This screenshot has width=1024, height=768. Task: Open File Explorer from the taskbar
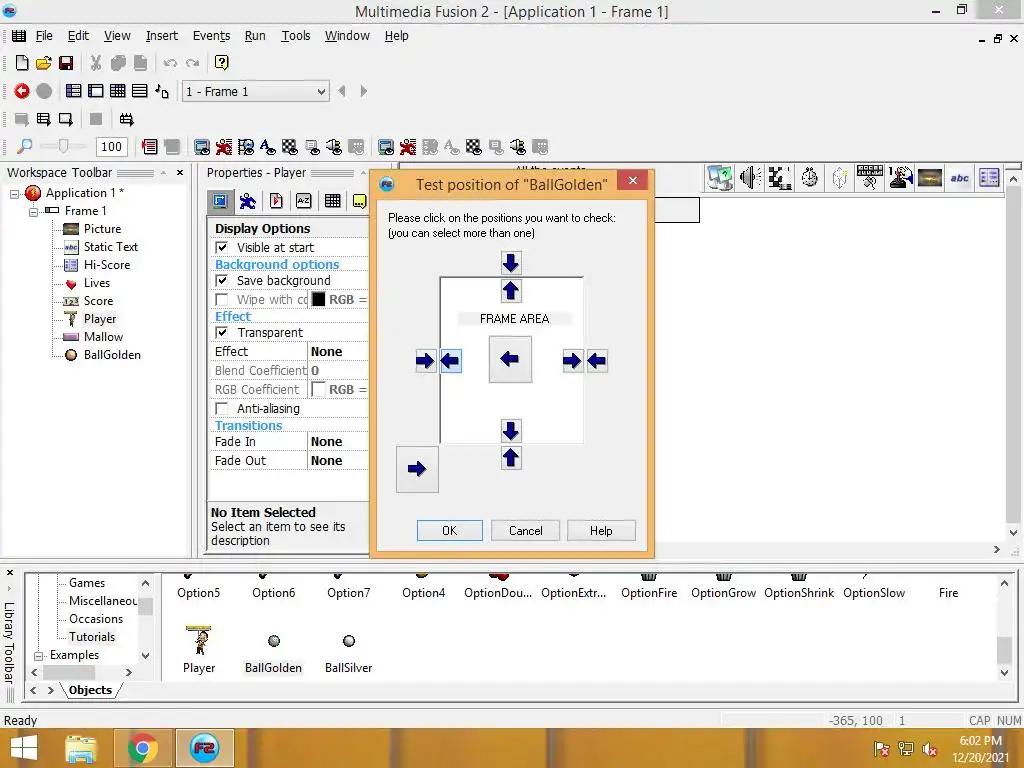tap(81, 748)
